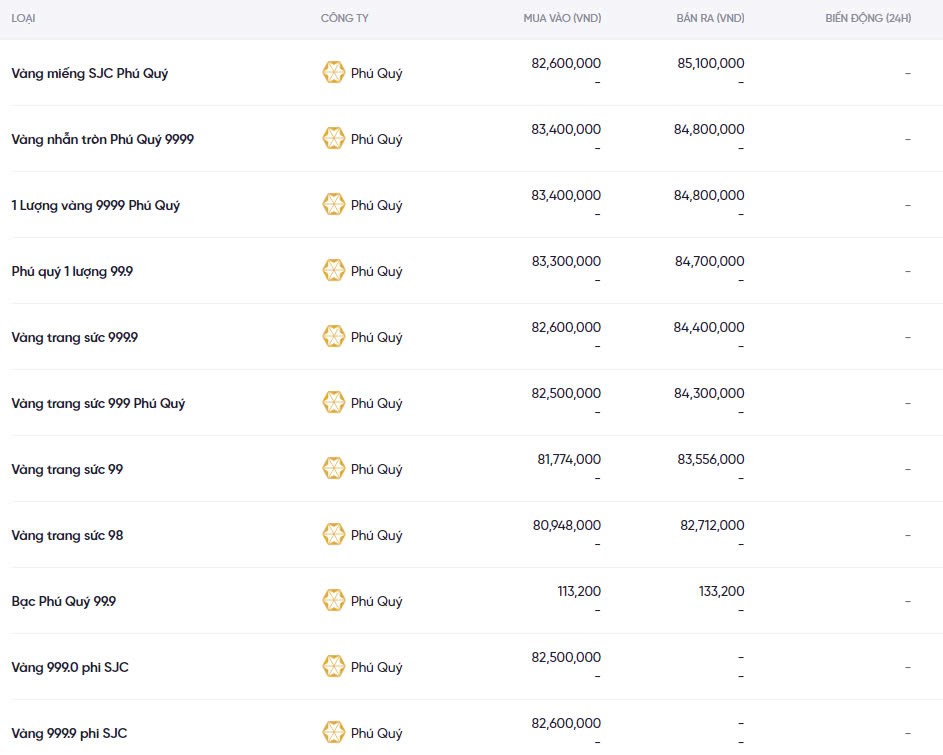Click Phú Quý logo in Vàng trang sức 999.9 row
Image resolution: width=943 pixels, height=755 pixels.
coord(333,337)
